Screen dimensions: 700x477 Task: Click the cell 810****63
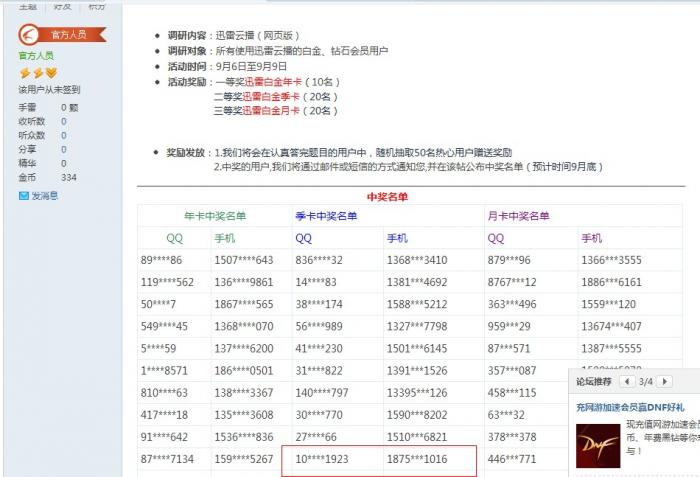pos(164,393)
